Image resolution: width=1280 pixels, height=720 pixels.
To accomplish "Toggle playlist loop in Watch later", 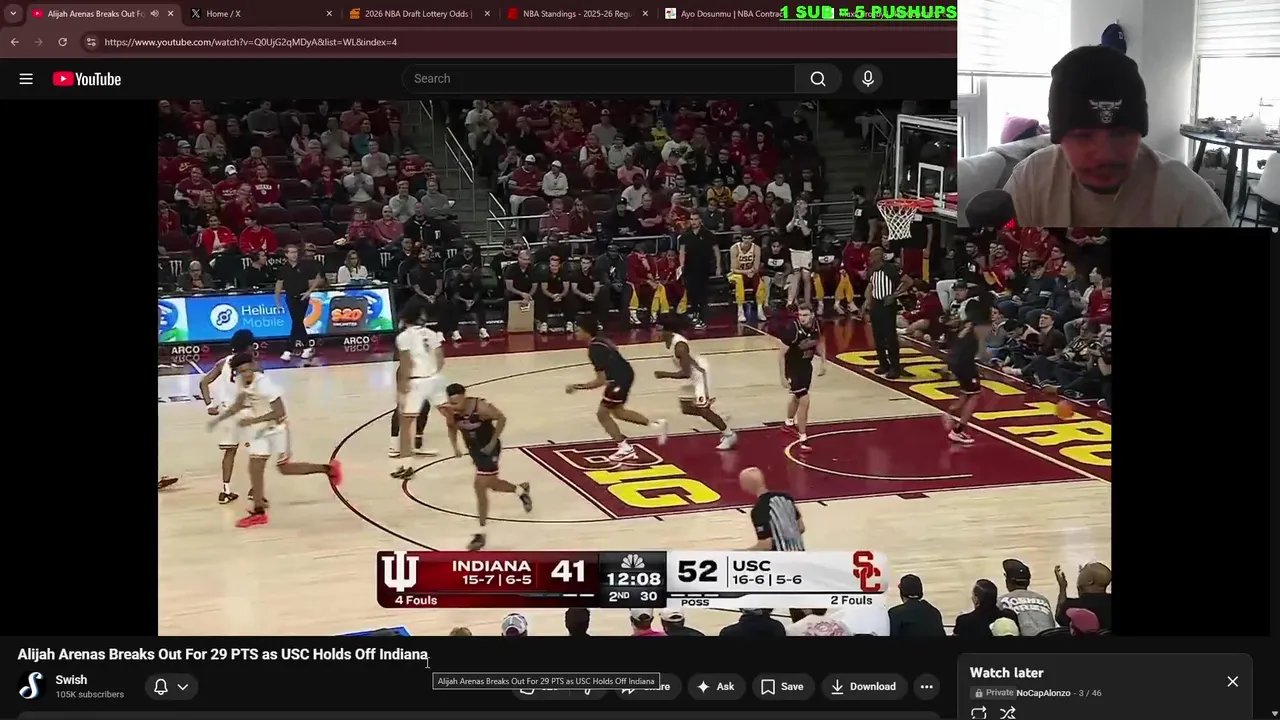I will [x=979, y=712].
